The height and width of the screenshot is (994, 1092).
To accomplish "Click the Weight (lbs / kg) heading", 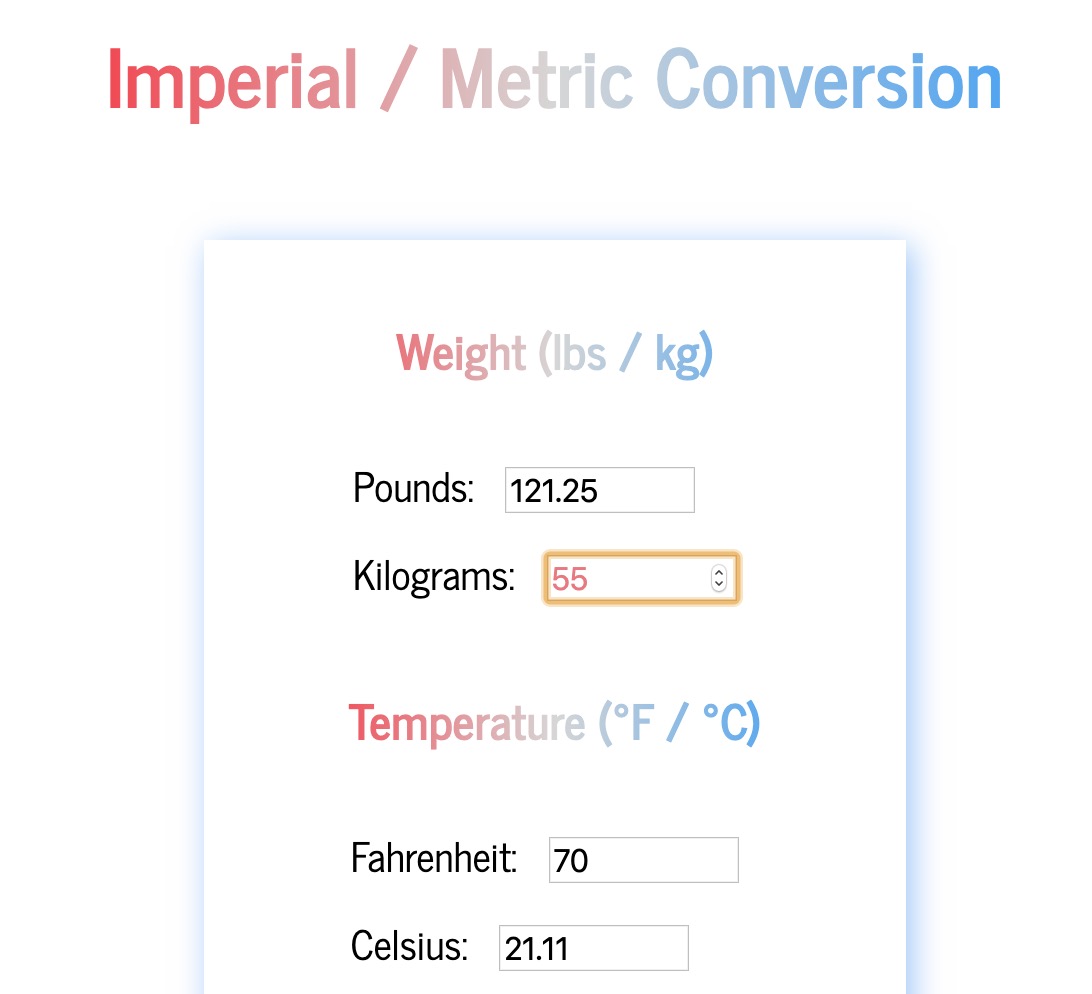I will coord(555,352).
